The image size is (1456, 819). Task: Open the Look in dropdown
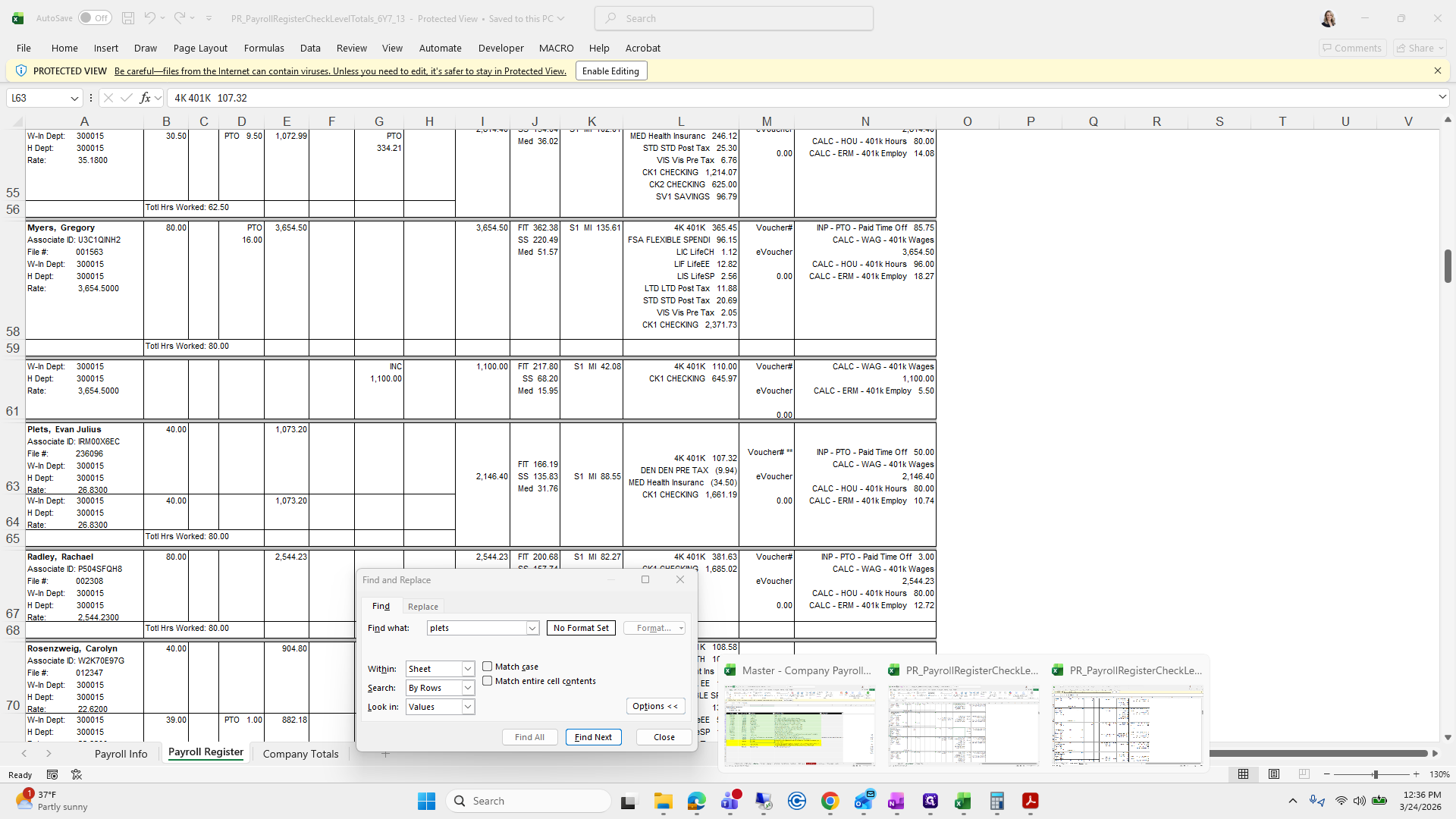click(x=468, y=707)
